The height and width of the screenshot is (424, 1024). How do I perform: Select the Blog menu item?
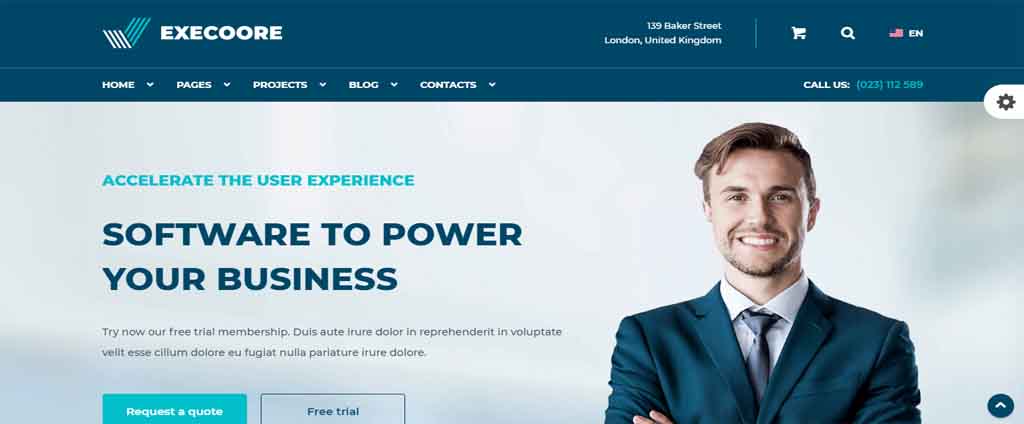click(364, 84)
